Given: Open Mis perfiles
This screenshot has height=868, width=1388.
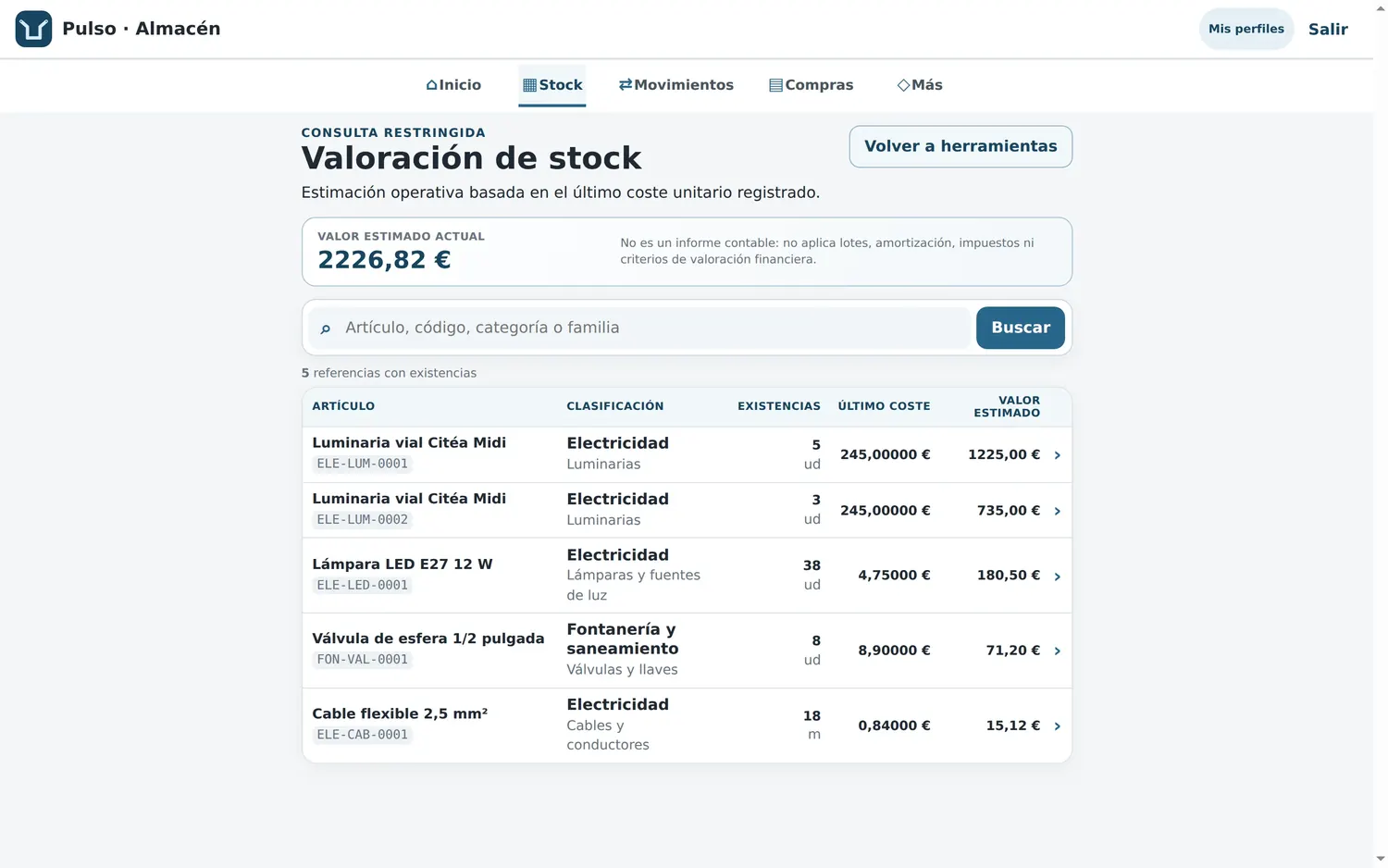Looking at the screenshot, I should coord(1246,29).
